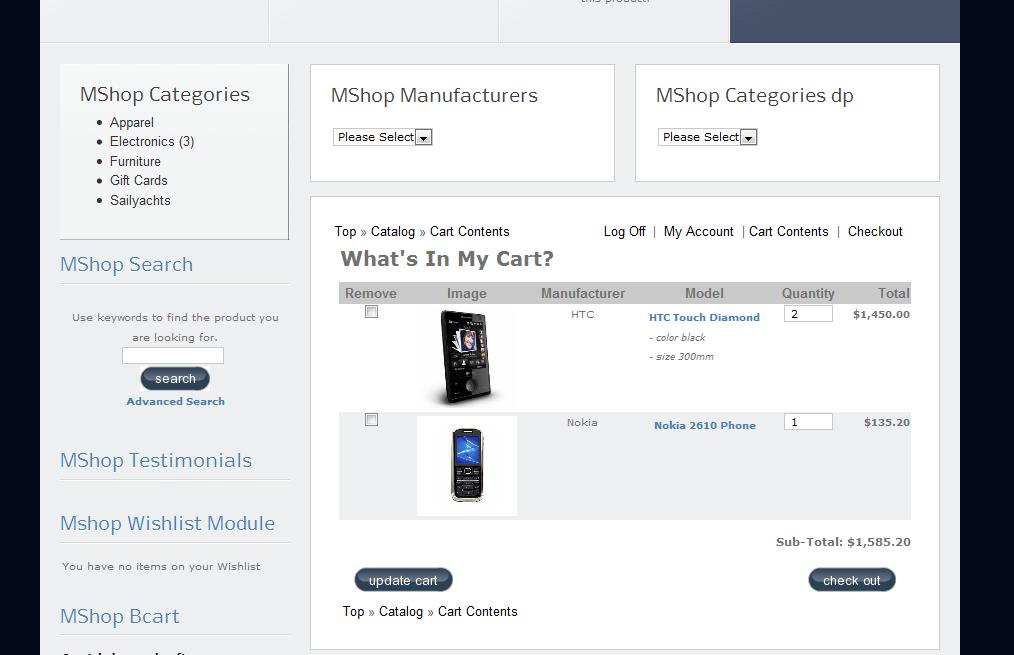
Task: Go to Checkout from top navigation
Action: (875, 231)
